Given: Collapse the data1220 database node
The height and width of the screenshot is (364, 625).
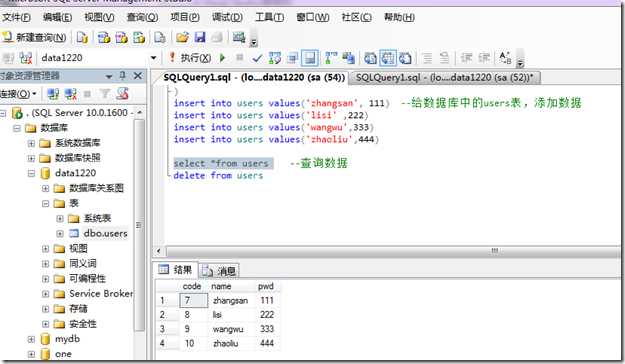Looking at the screenshot, I should 31,173.
